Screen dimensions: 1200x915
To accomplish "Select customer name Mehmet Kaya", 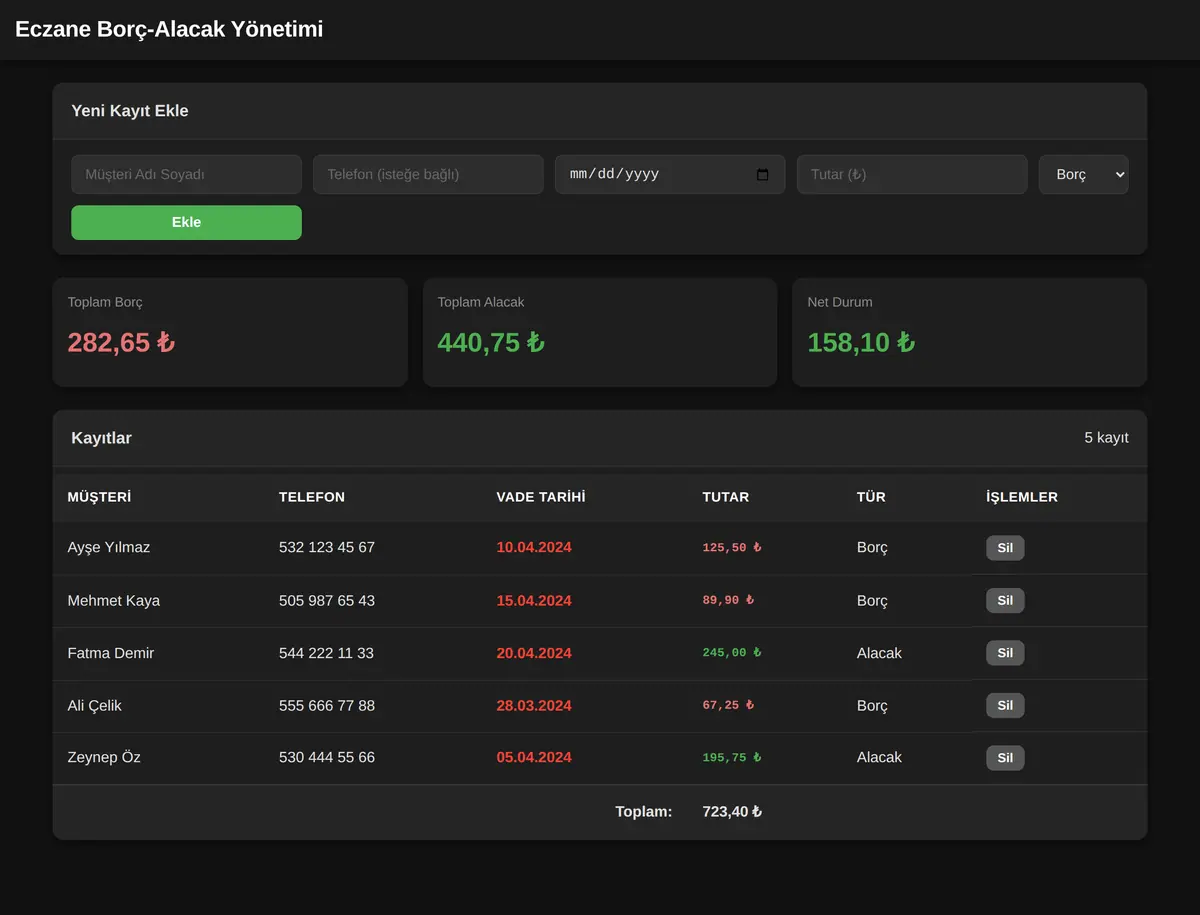I will [x=114, y=601].
